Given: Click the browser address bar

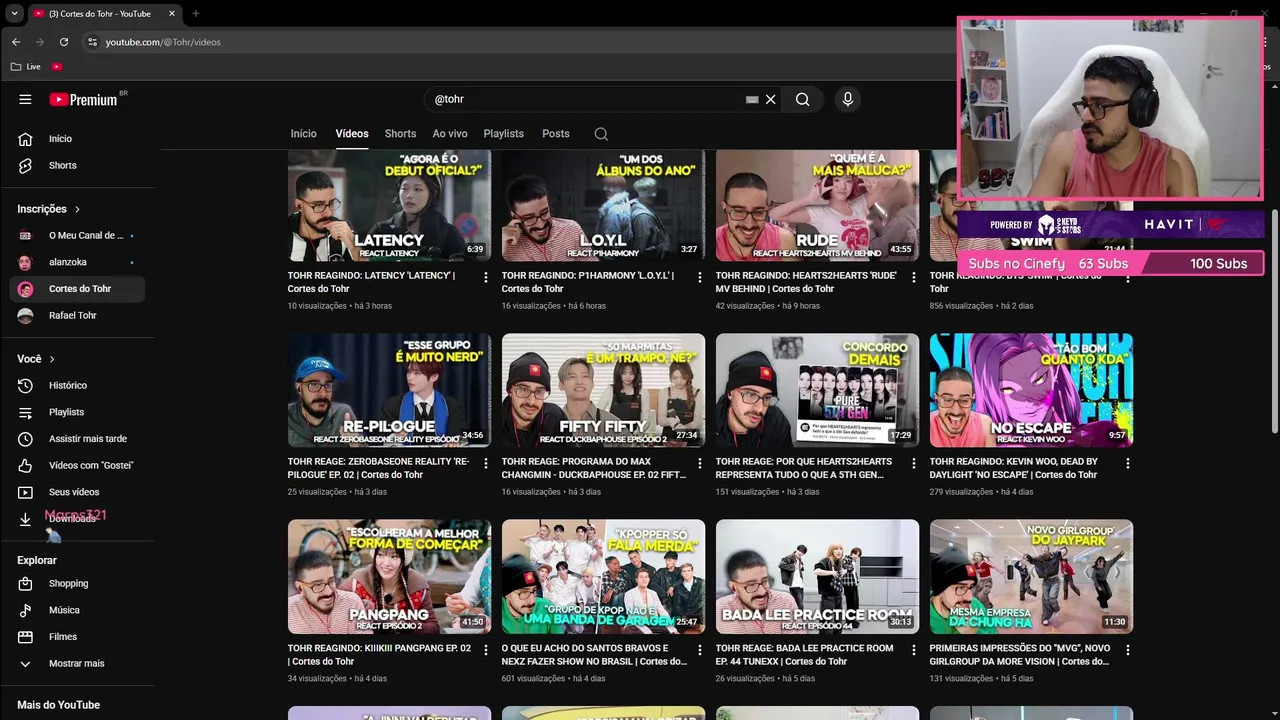Looking at the screenshot, I should tap(520, 42).
